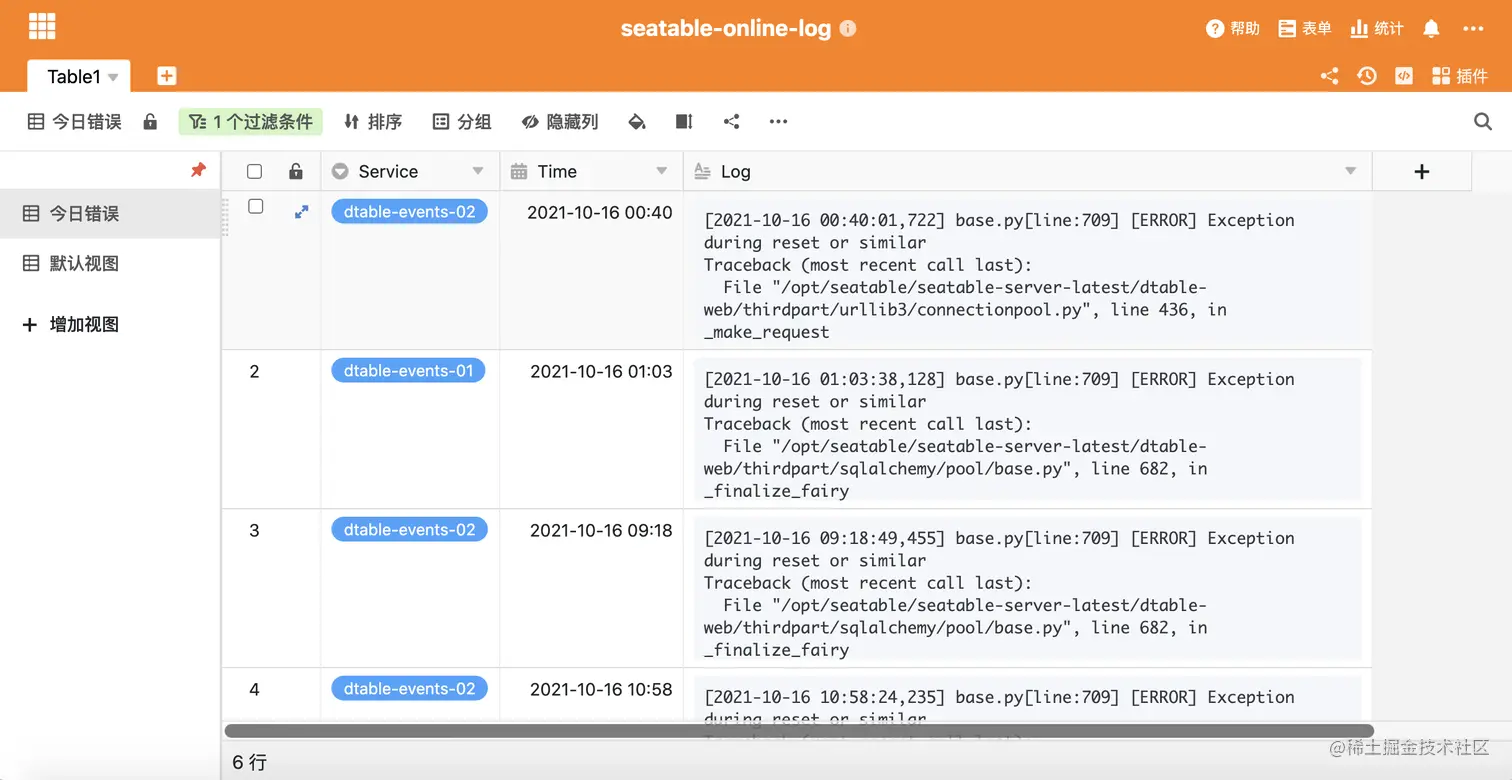Click the Log column header
This screenshot has width=1512, height=780.
(x=1027, y=172)
